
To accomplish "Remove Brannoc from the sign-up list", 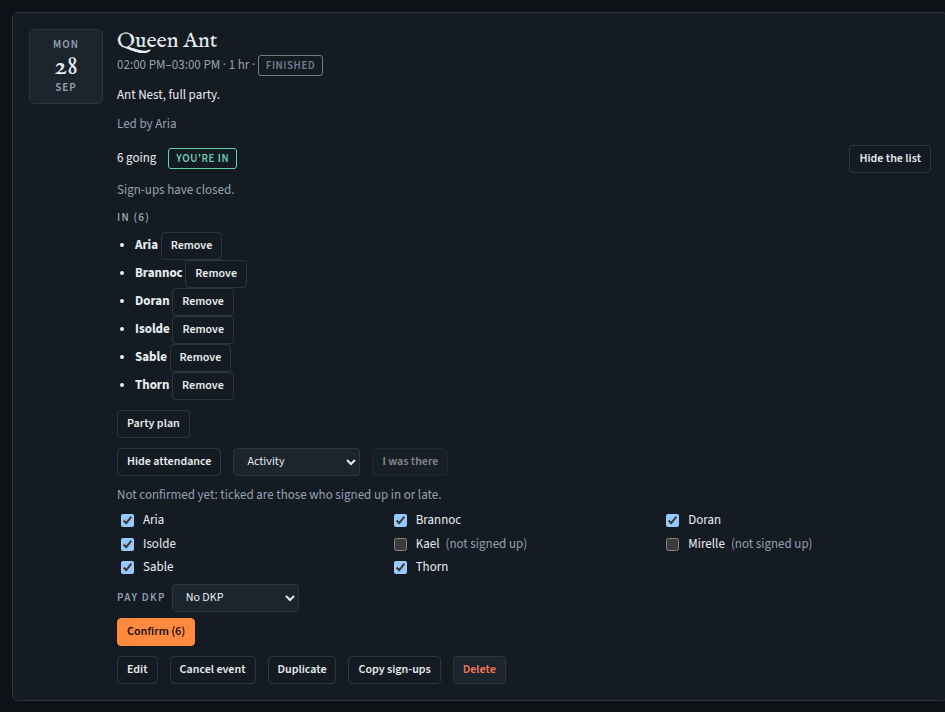I will (x=216, y=274).
